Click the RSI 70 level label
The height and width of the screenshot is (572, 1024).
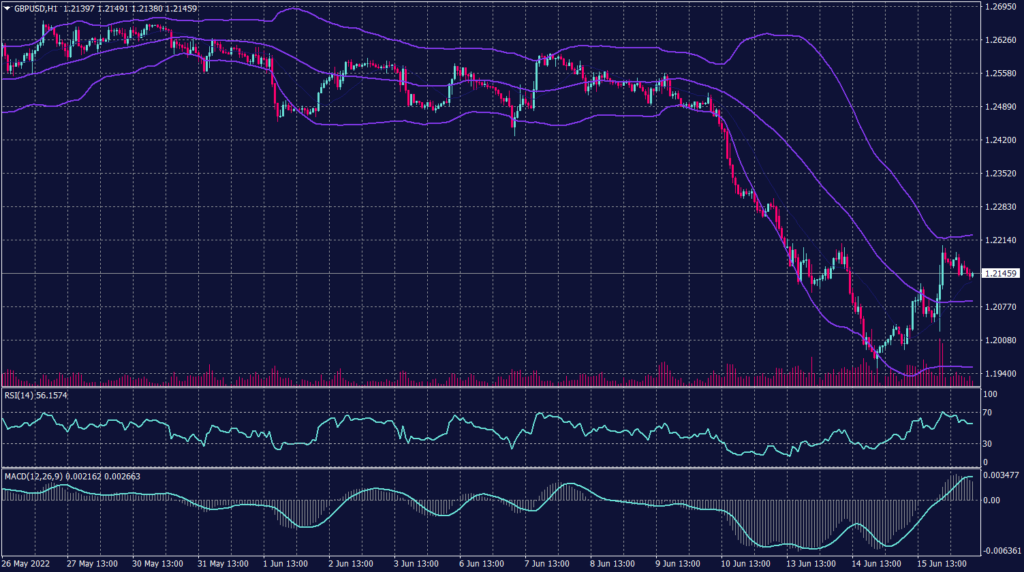point(988,415)
